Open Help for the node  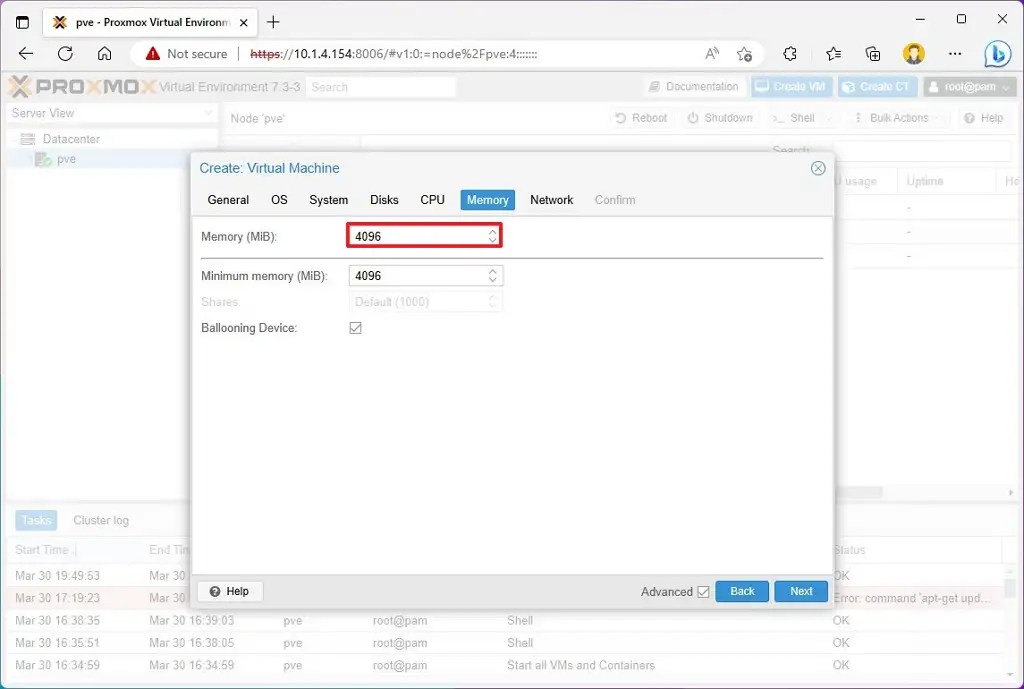pyautogui.click(x=984, y=117)
